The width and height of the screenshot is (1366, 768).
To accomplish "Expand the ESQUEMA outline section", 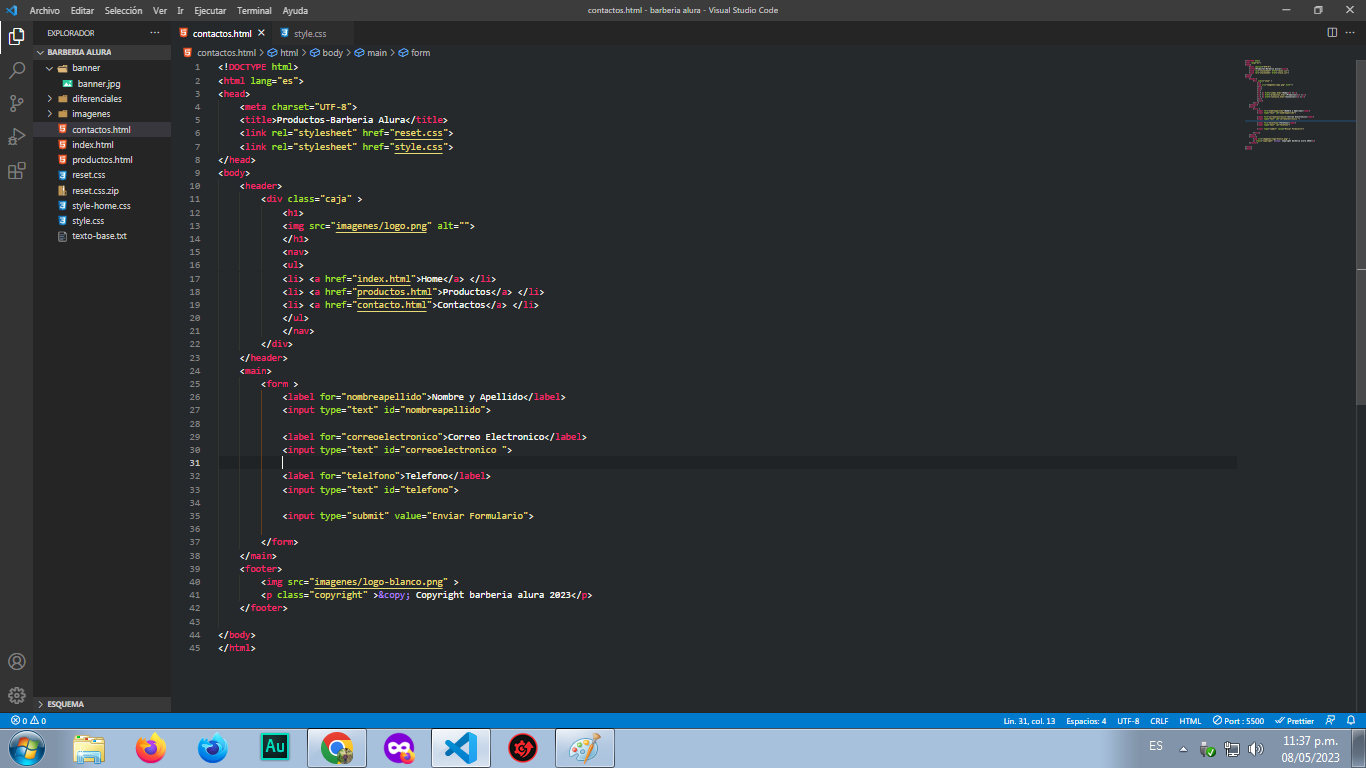I will [102, 704].
